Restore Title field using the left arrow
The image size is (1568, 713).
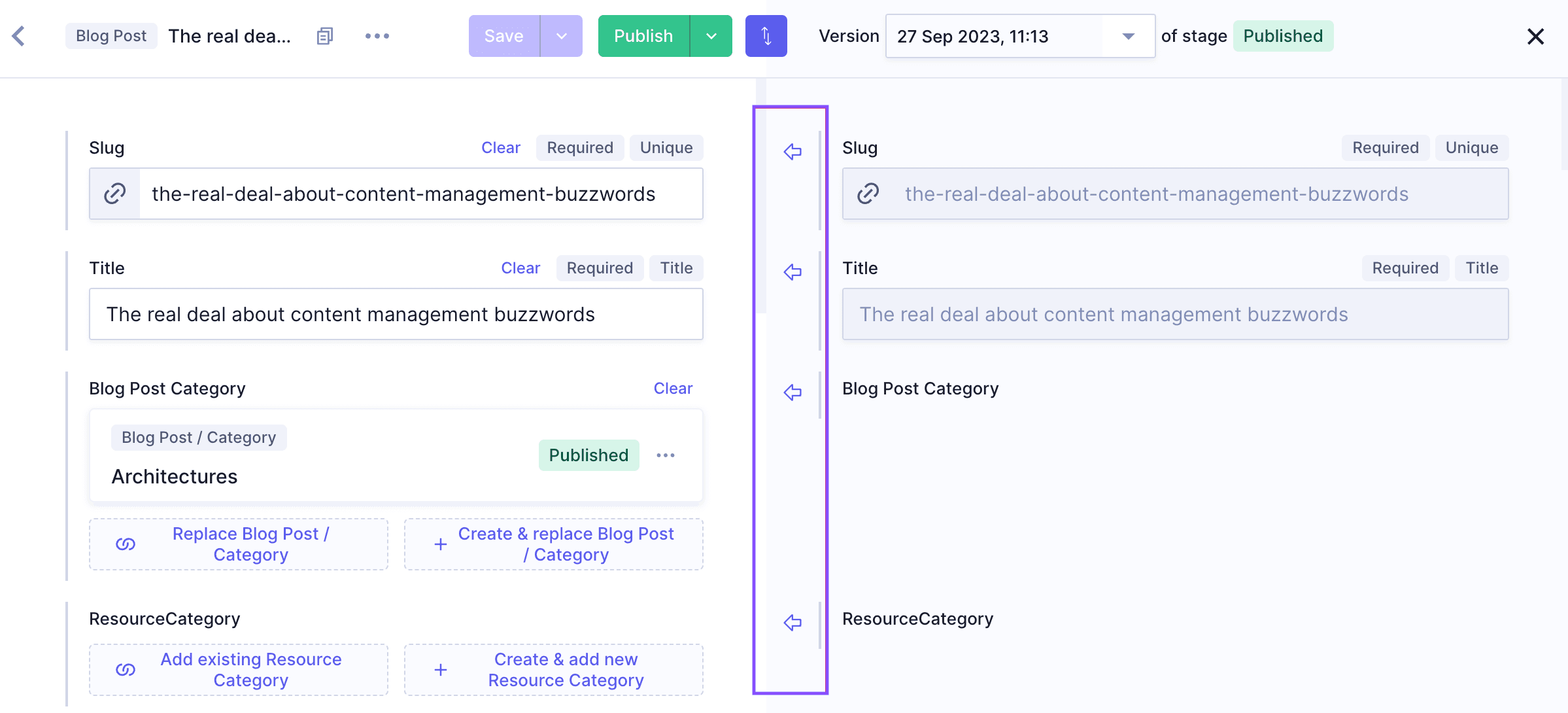point(793,272)
